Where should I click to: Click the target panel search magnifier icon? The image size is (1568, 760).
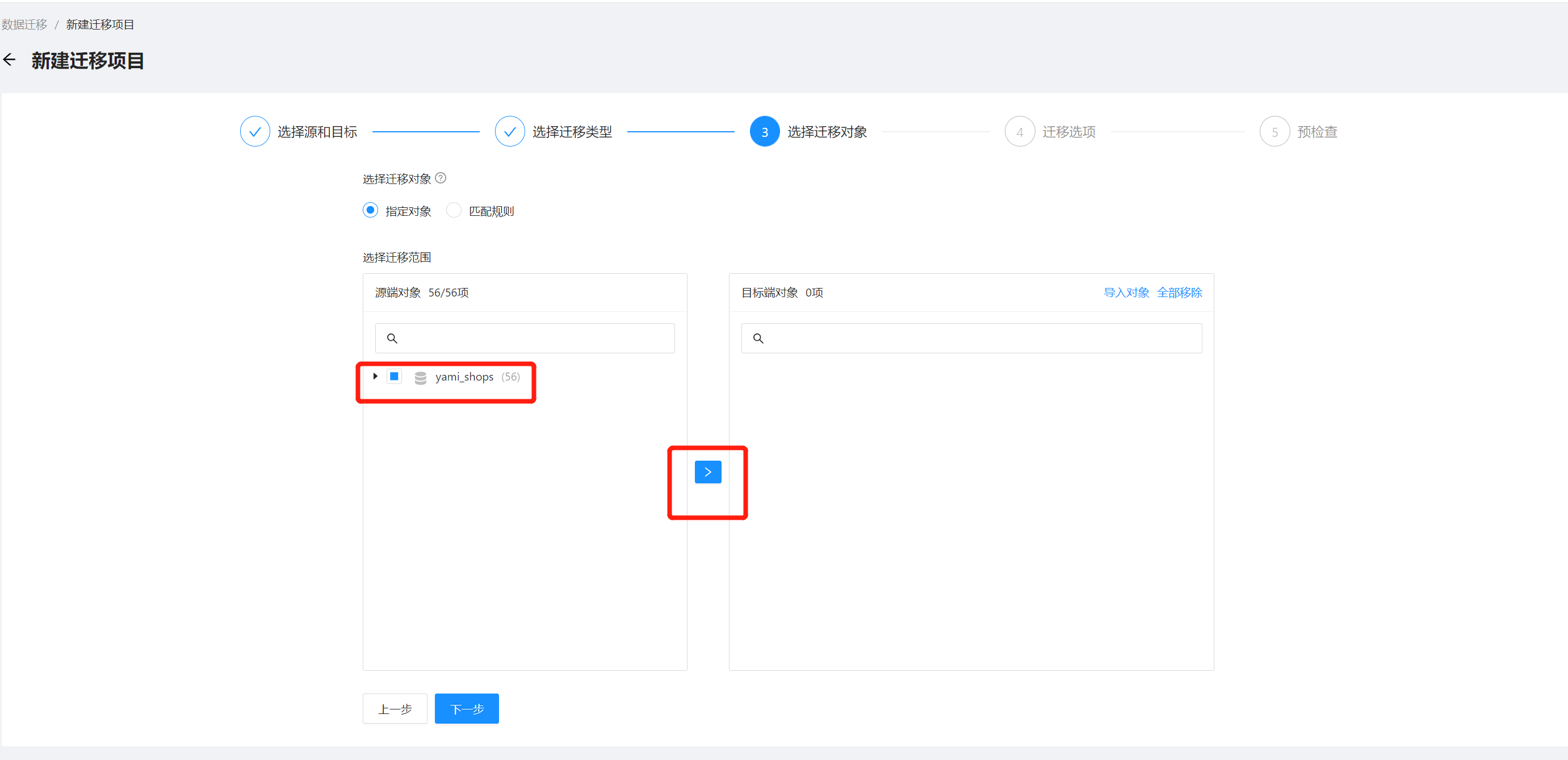click(x=758, y=339)
